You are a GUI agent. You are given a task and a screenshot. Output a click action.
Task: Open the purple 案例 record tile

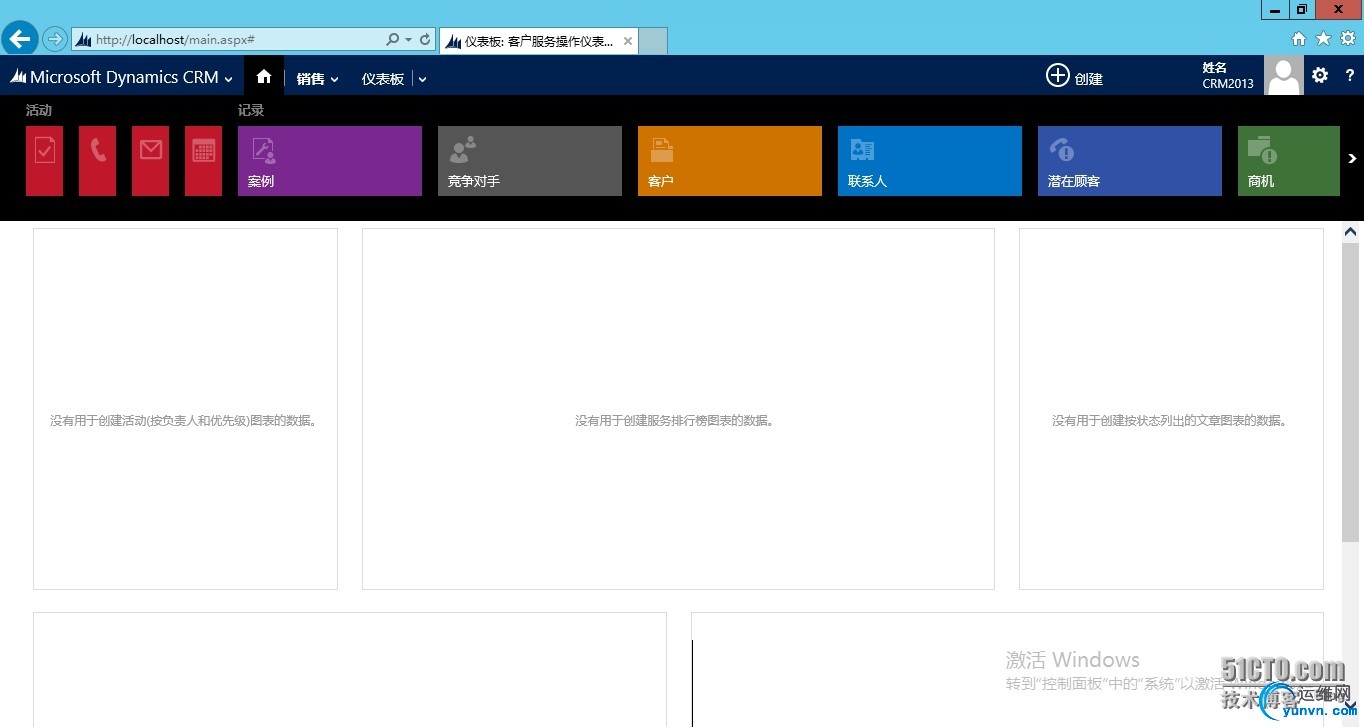pos(330,161)
